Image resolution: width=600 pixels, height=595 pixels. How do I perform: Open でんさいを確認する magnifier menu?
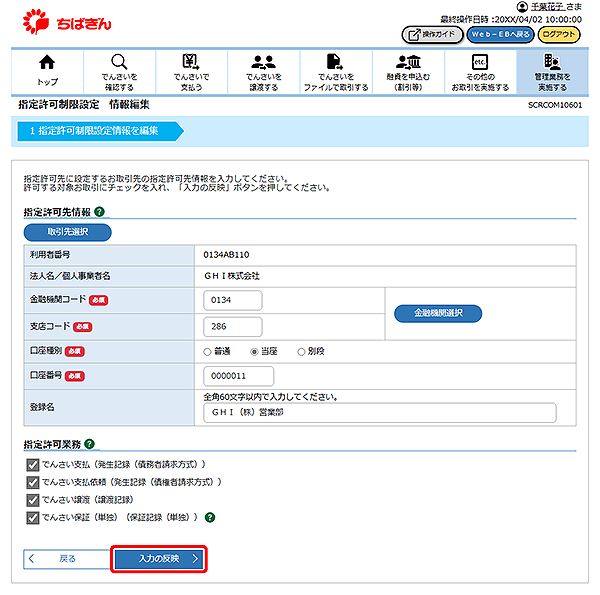point(119,72)
